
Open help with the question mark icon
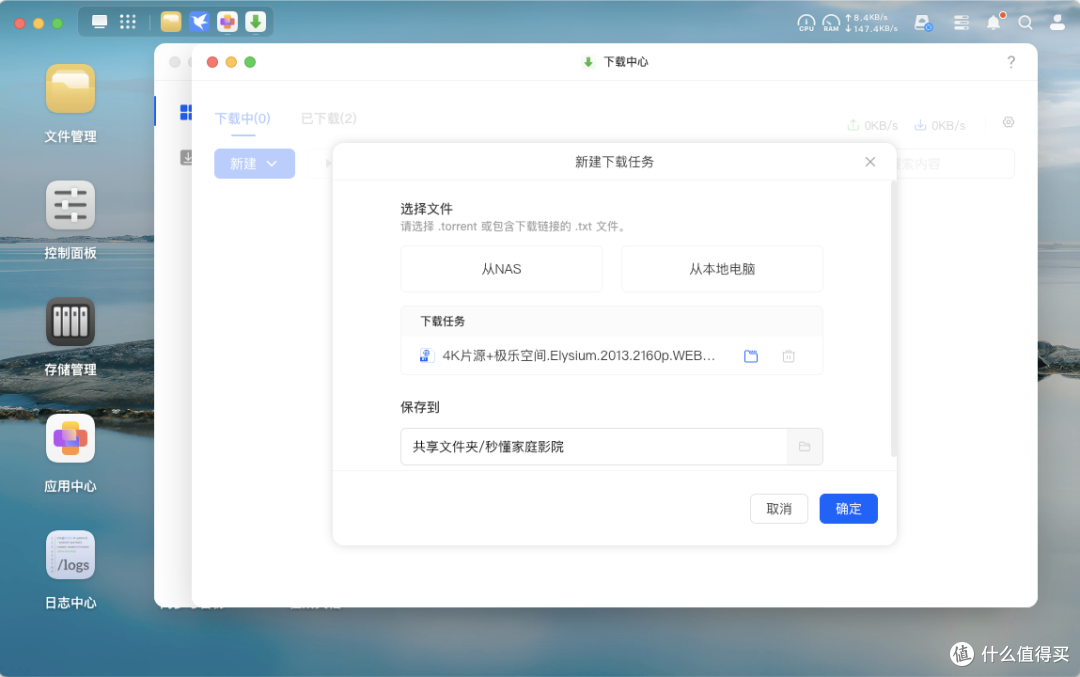[1010, 62]
